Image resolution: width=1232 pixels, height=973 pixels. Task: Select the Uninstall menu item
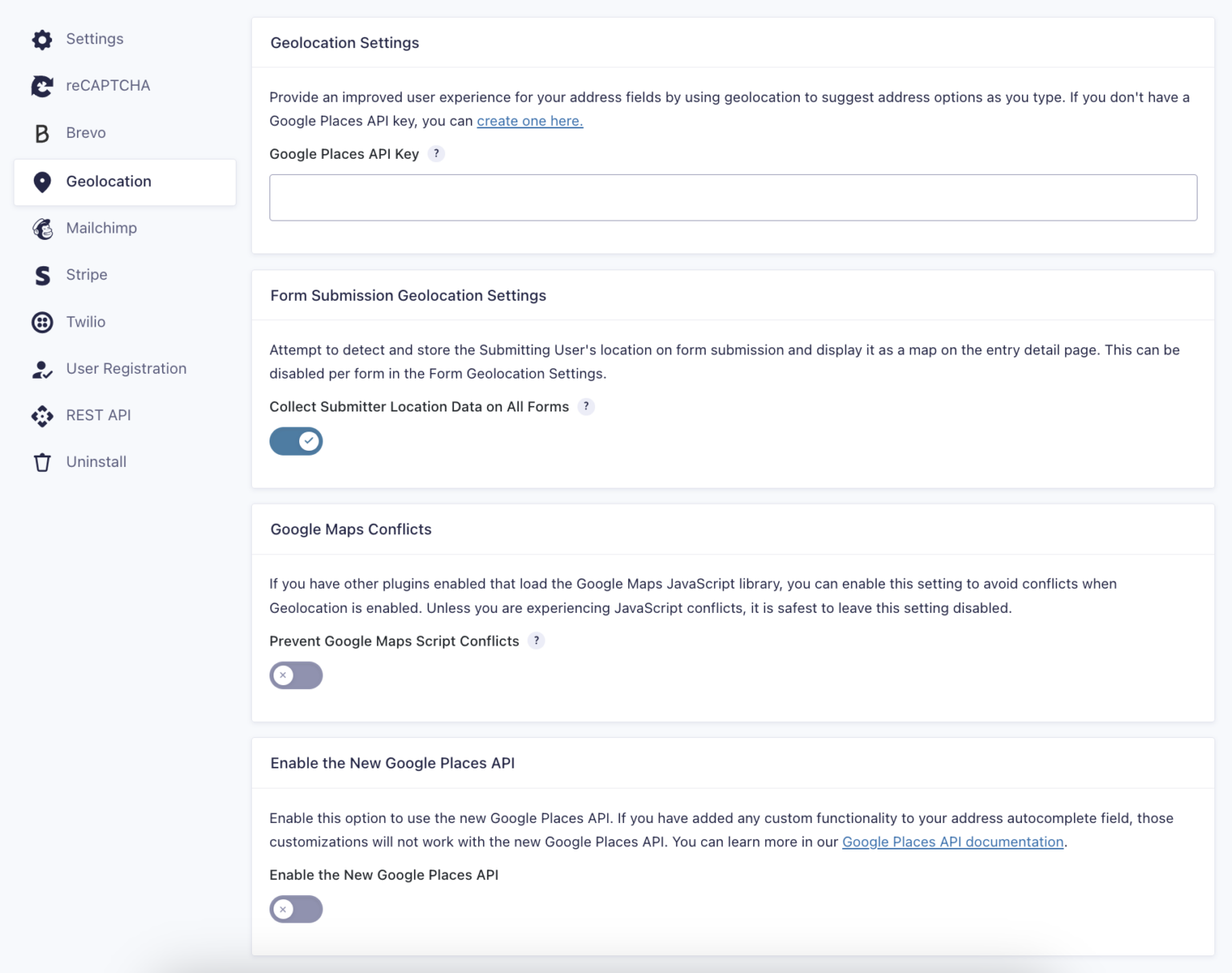(x=125, y=462)
